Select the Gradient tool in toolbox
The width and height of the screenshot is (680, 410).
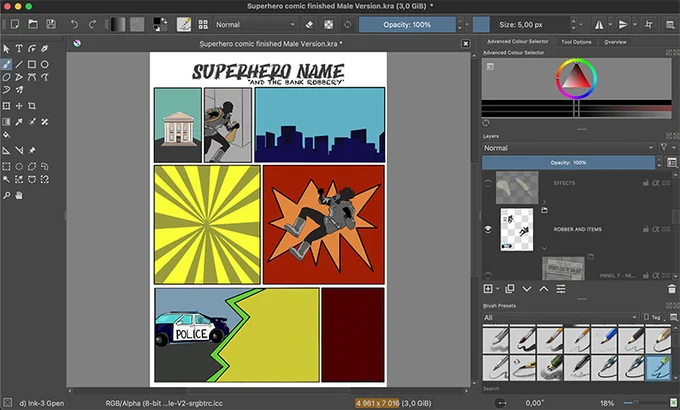coord(7,122)
